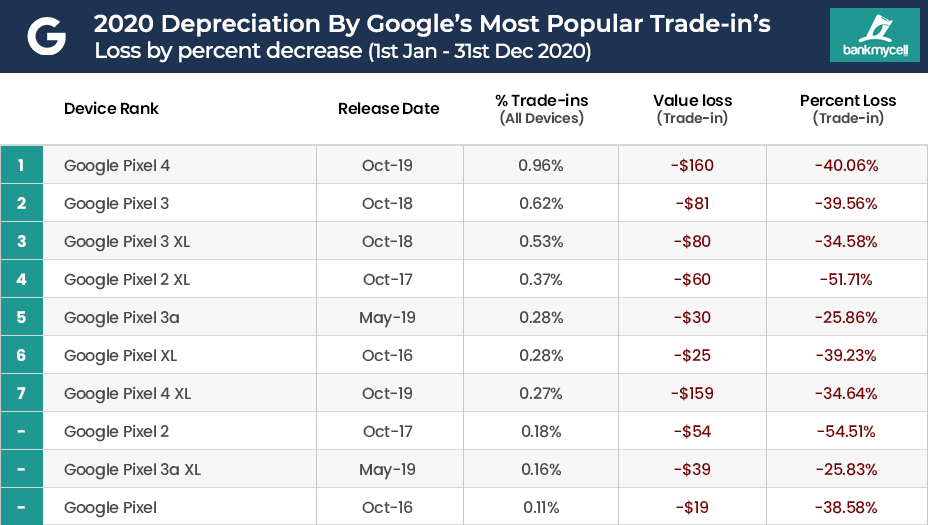
Task: Click the Google G logo icon
Action: 46,37
